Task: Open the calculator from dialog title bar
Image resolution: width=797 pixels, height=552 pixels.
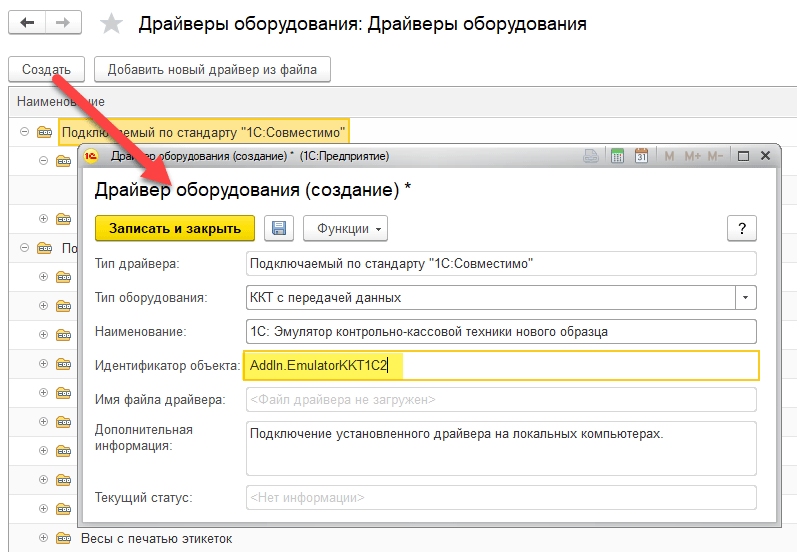Action: (x=617, y=156)
